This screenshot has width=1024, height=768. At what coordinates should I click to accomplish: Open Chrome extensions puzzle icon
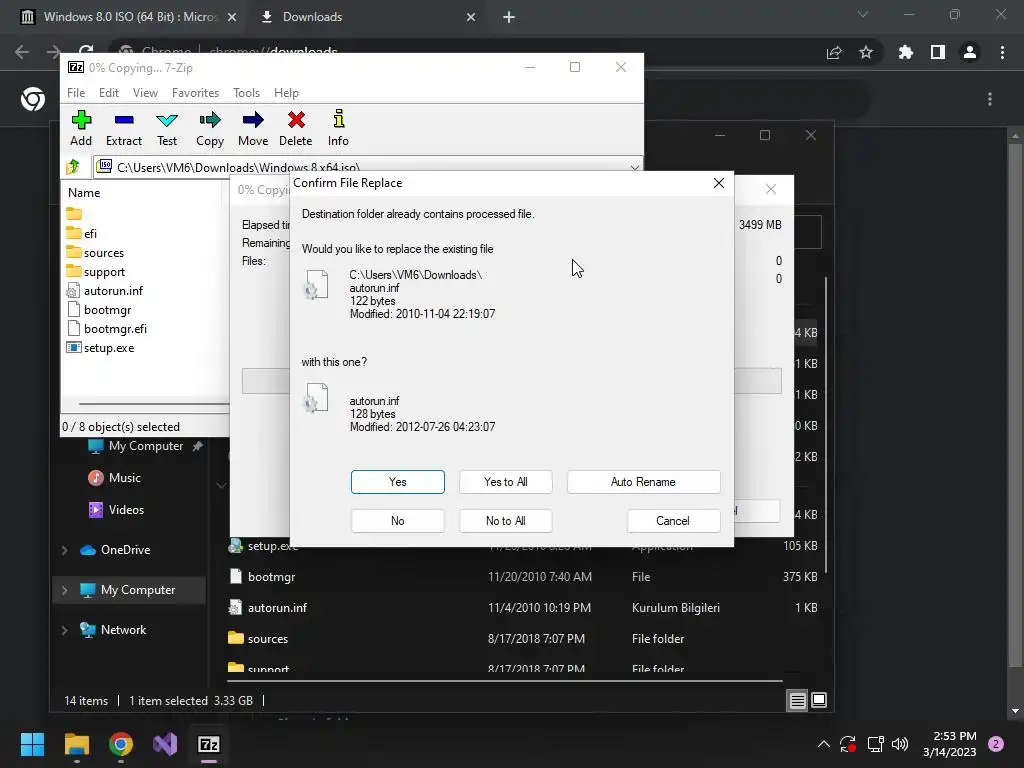[906, 52]
